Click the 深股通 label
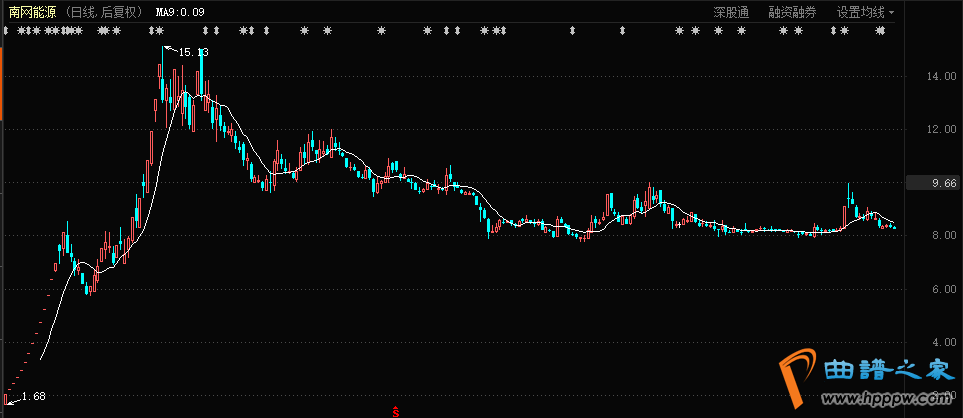Image resolution: width=963 pixels, height=418 pixels. coord(731,12)
